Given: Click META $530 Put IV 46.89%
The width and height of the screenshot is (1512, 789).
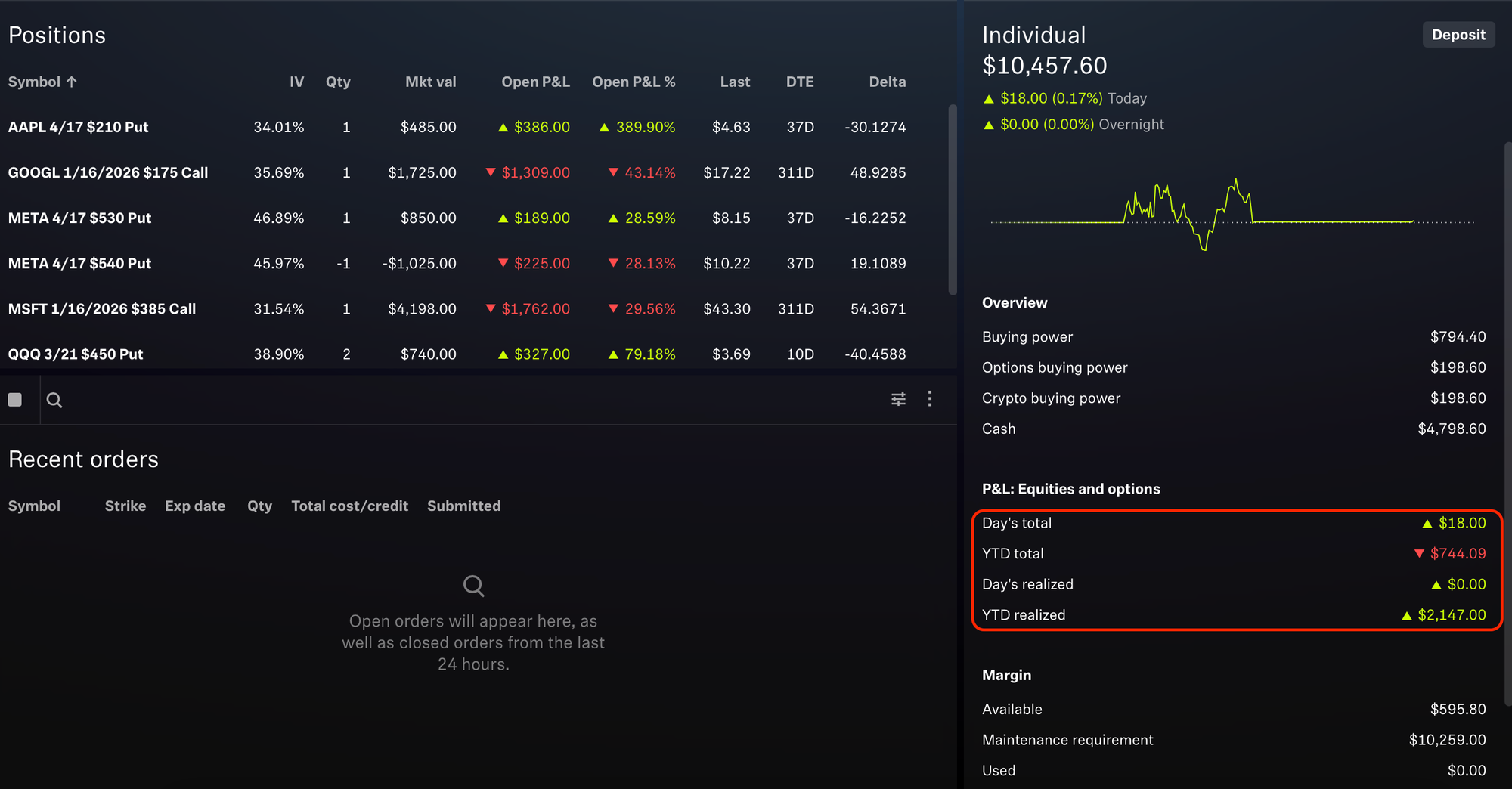Looking at the screenshot, I should [278, 218].
